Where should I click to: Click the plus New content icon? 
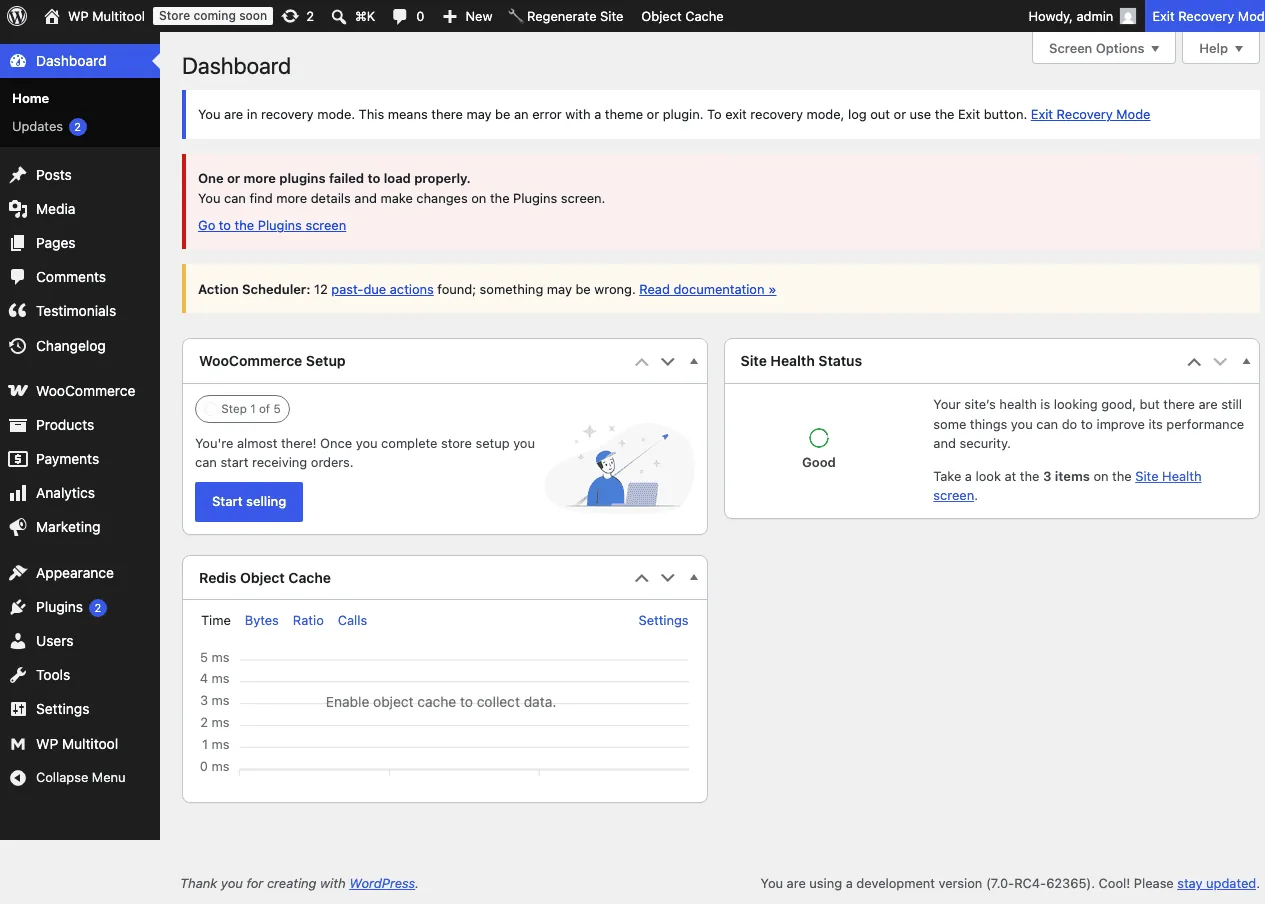(450, 16)
